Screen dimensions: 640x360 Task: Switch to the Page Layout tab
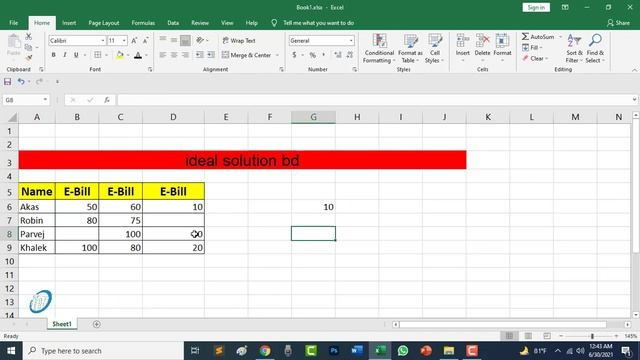point(104,23)
